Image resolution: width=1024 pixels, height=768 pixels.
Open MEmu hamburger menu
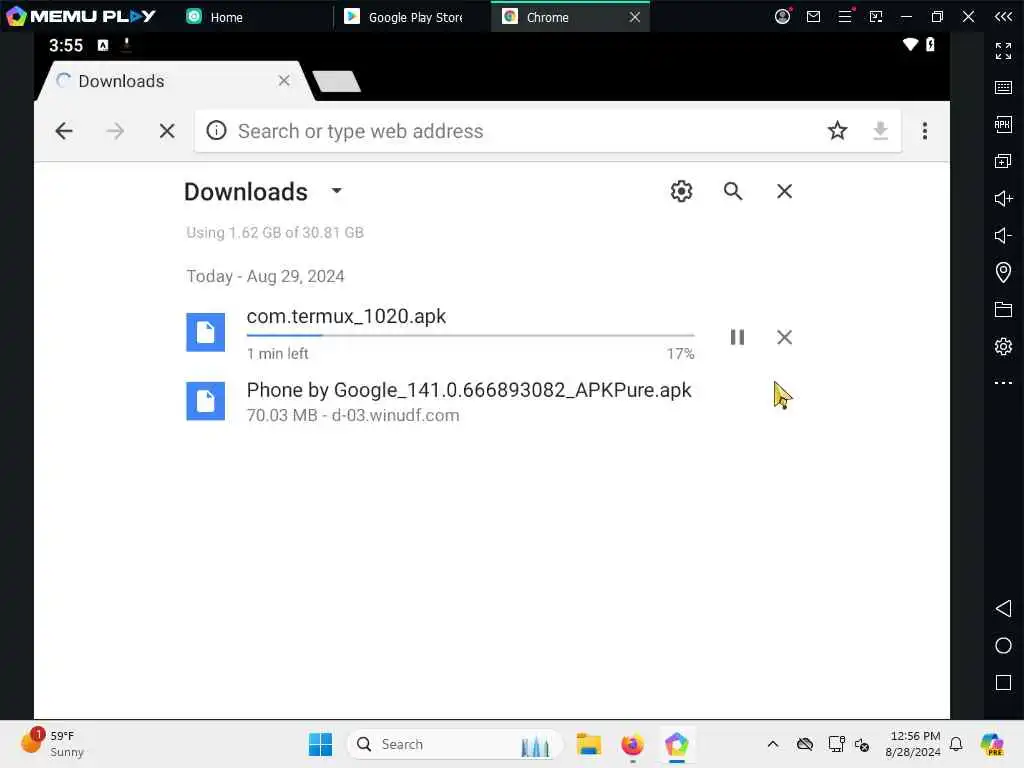pos(845,16)
